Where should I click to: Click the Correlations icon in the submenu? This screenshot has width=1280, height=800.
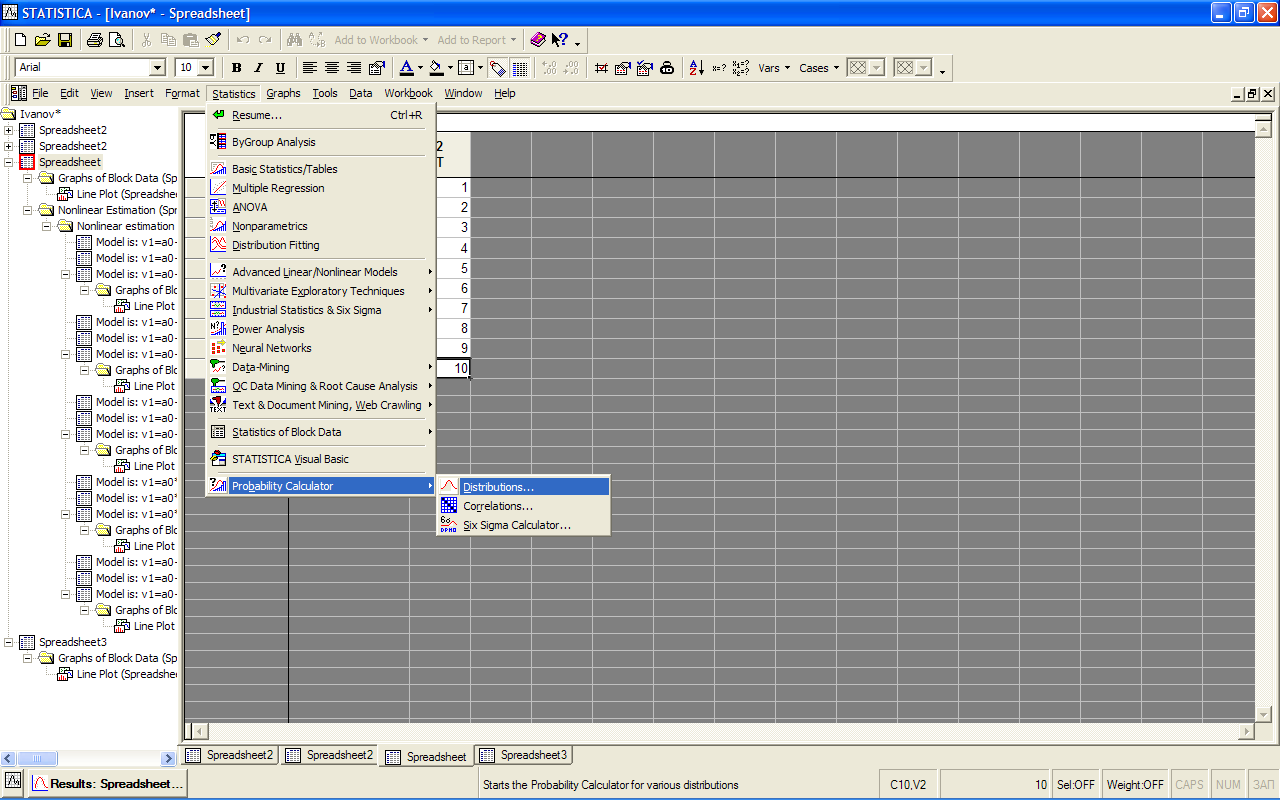[449, 506]
